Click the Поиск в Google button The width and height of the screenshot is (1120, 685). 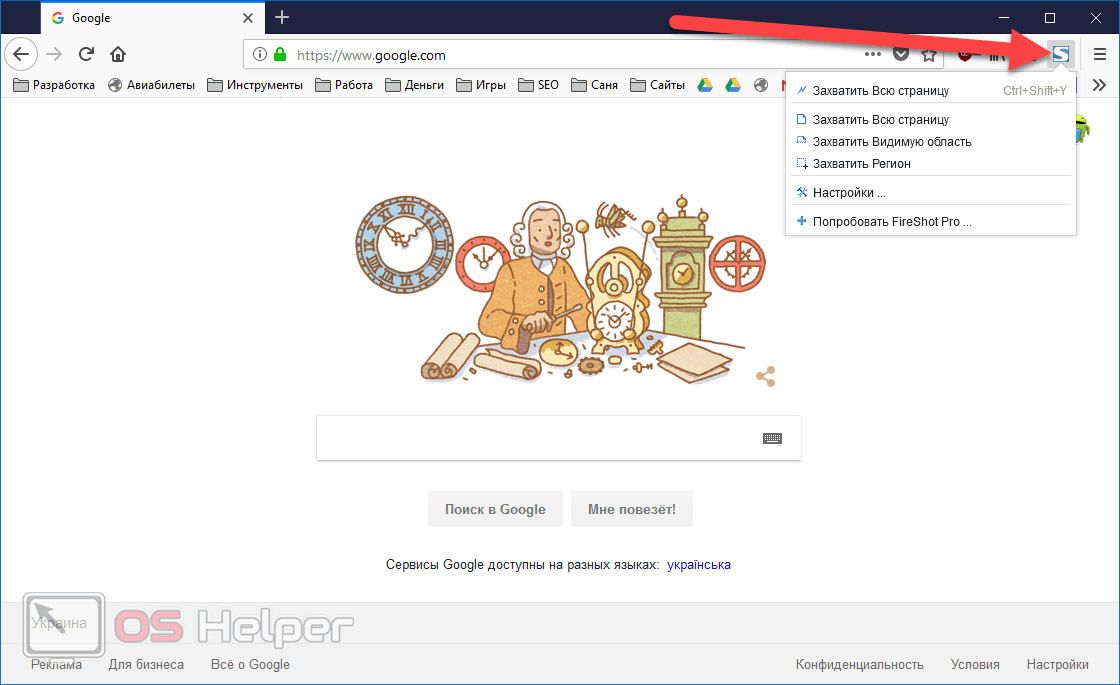tap(495, 509)
